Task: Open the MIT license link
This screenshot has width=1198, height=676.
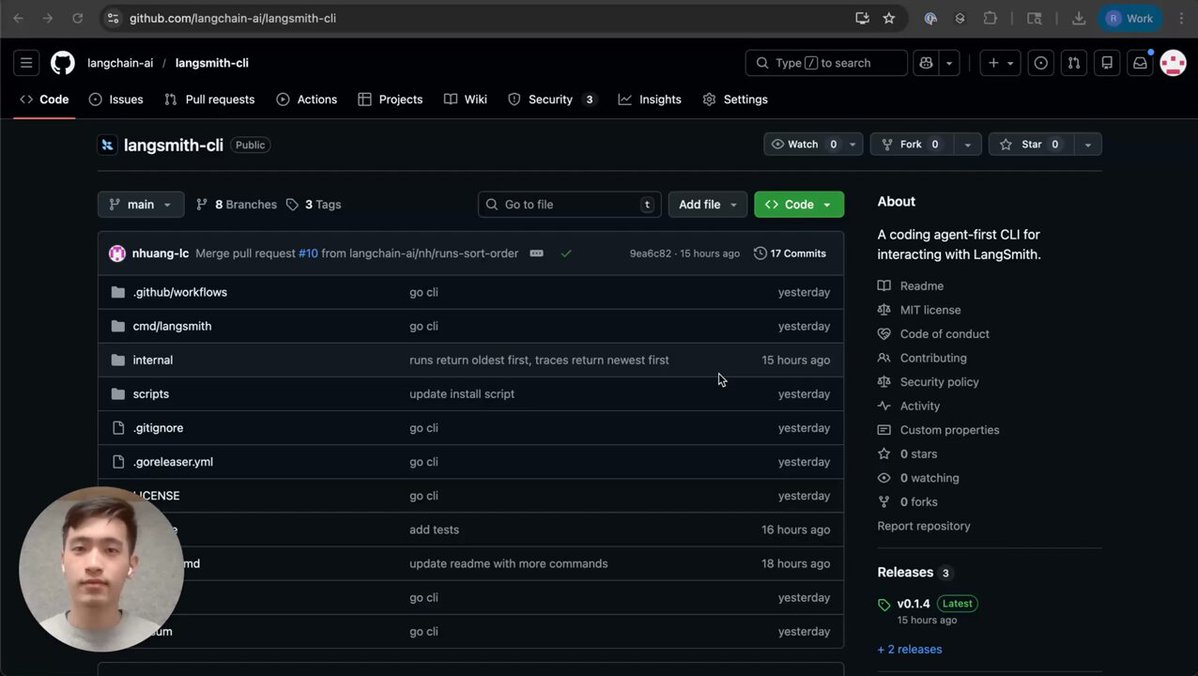Action: click(930, 310)
